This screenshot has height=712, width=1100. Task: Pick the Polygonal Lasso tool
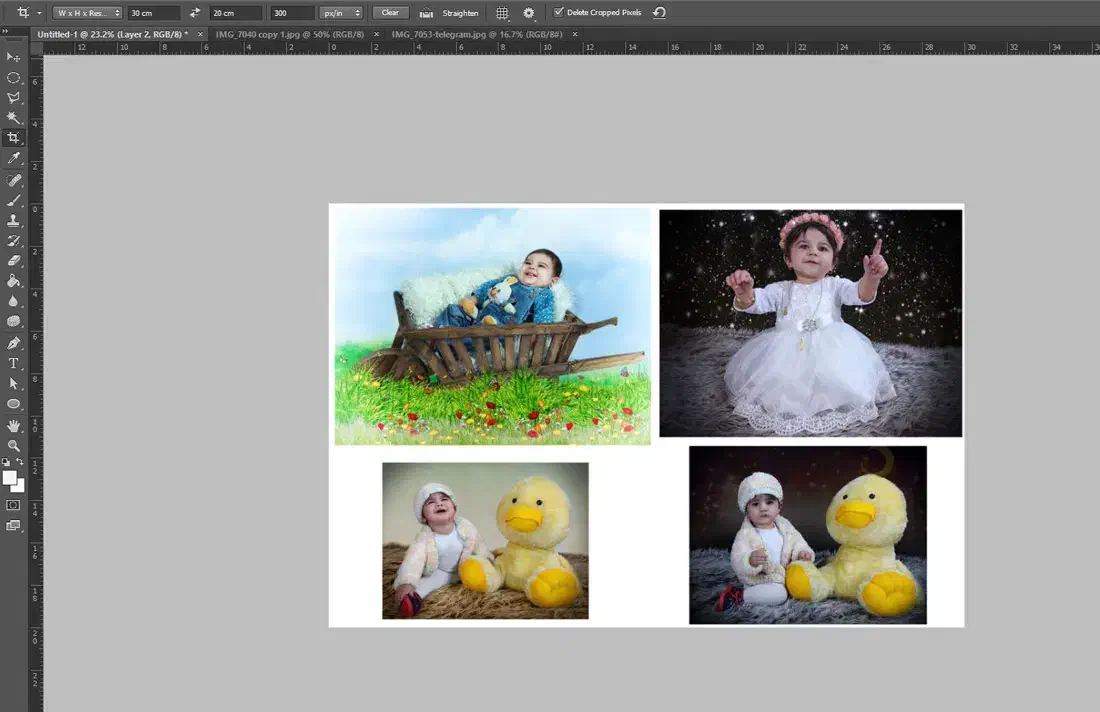pos(14,98)
